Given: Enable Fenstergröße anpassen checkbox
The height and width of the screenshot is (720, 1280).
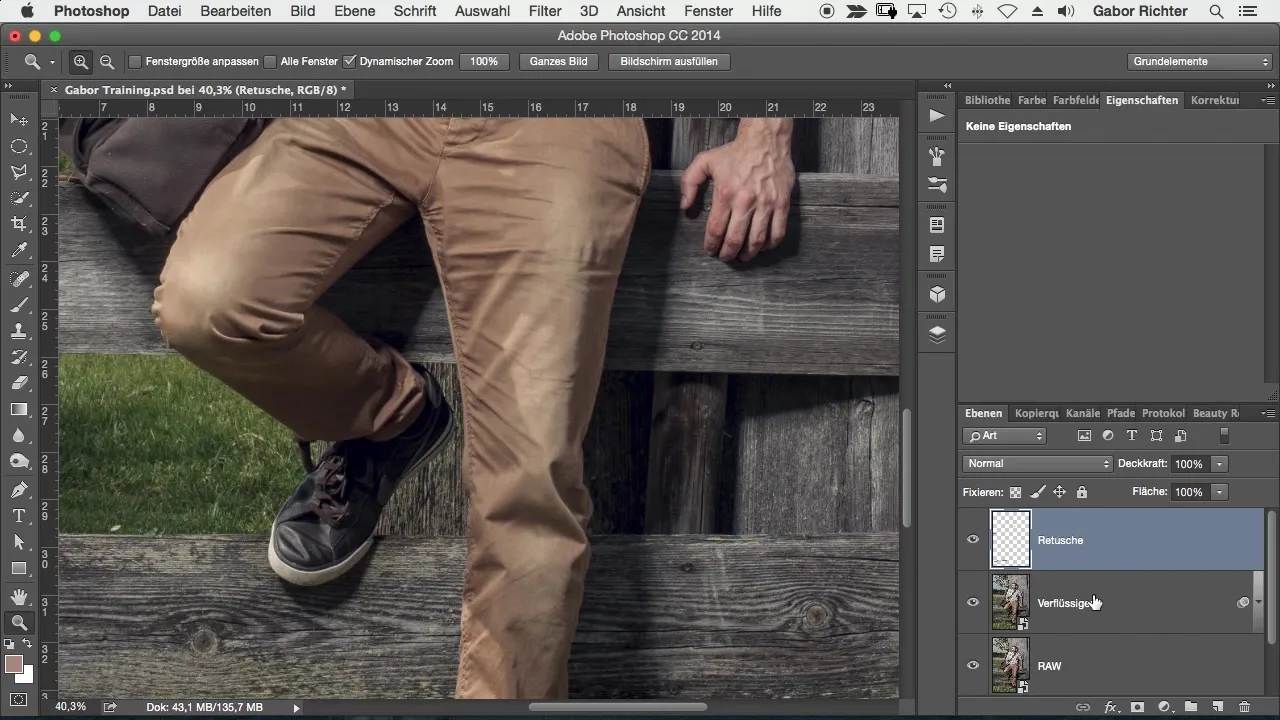Looking at the screenshot, I should [x=135, y=62].
